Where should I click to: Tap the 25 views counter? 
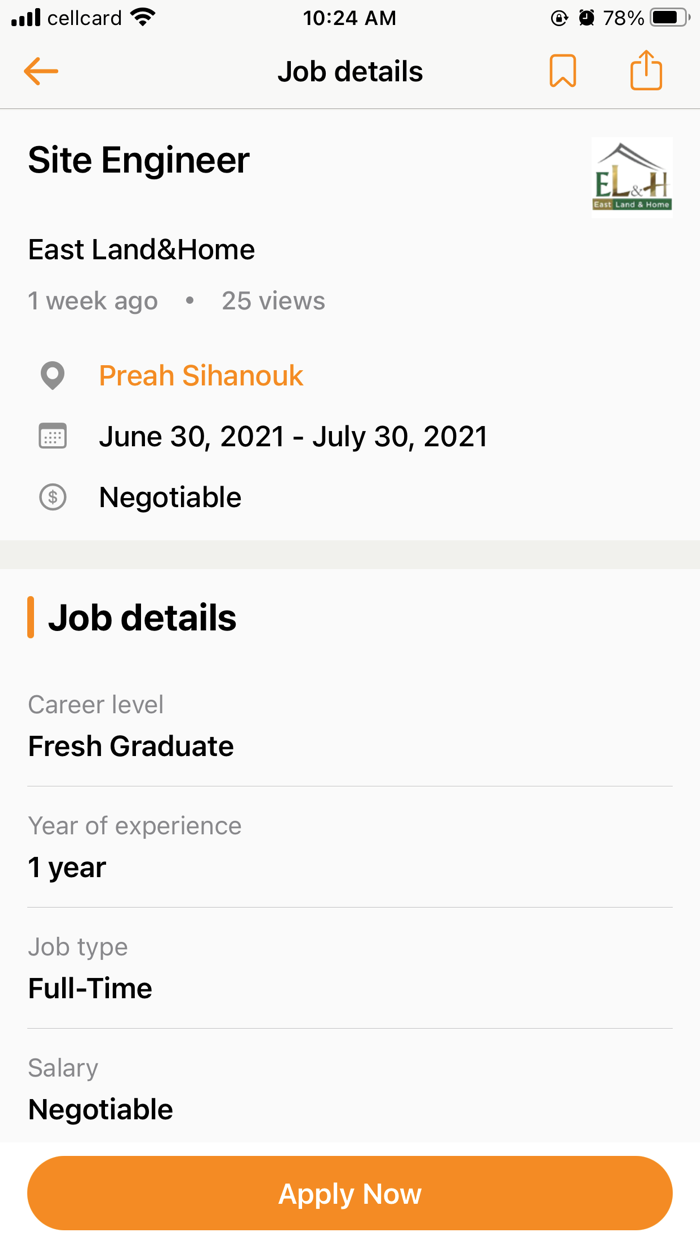272,300
